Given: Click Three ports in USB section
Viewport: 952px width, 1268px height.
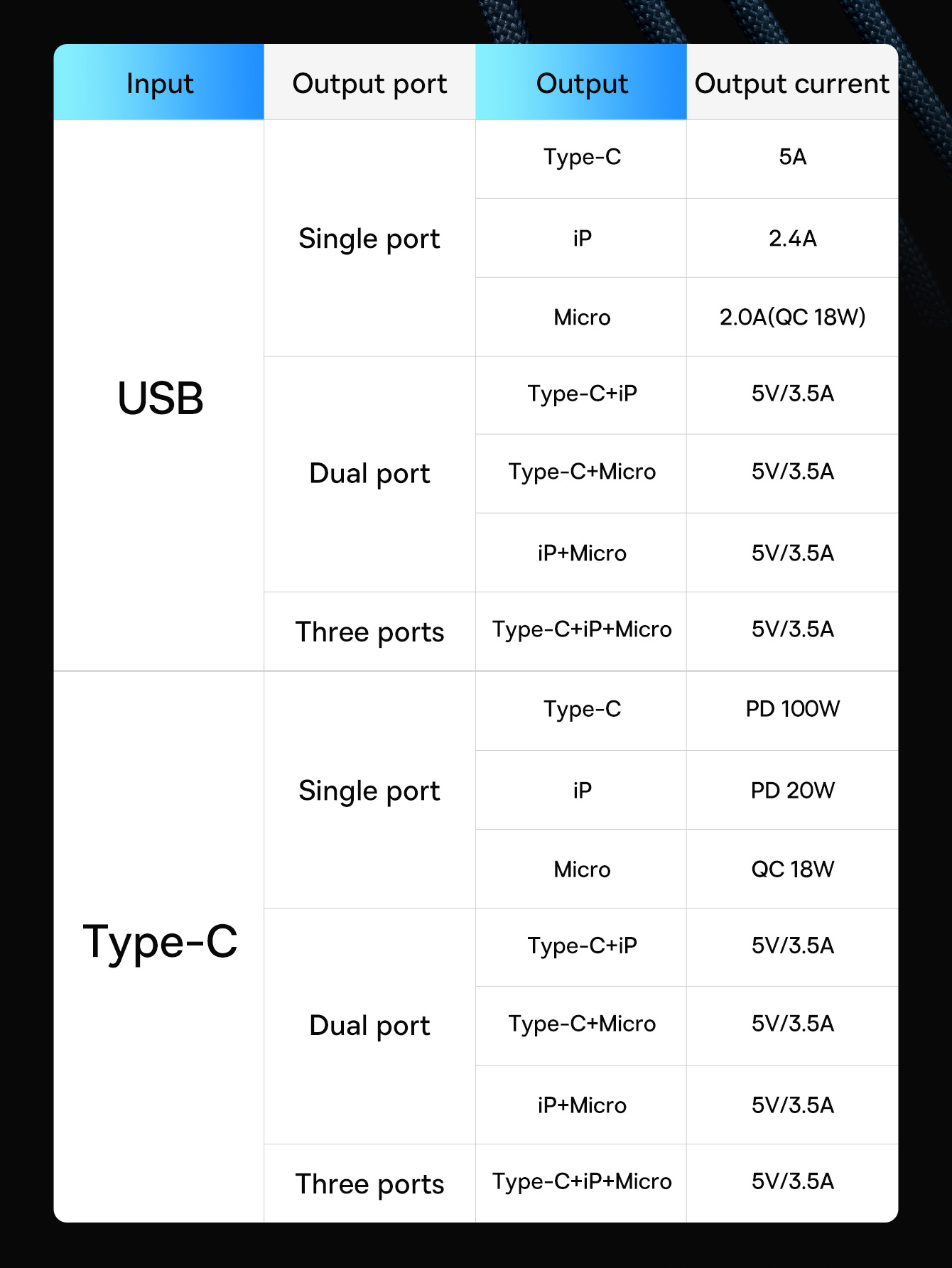Looking at the screenshot, I should click(x=369, y=632).
